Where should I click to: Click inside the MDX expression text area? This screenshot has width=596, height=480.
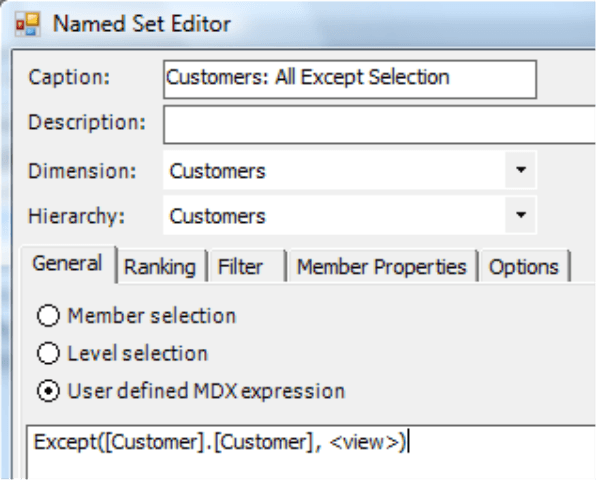[311, 452]
